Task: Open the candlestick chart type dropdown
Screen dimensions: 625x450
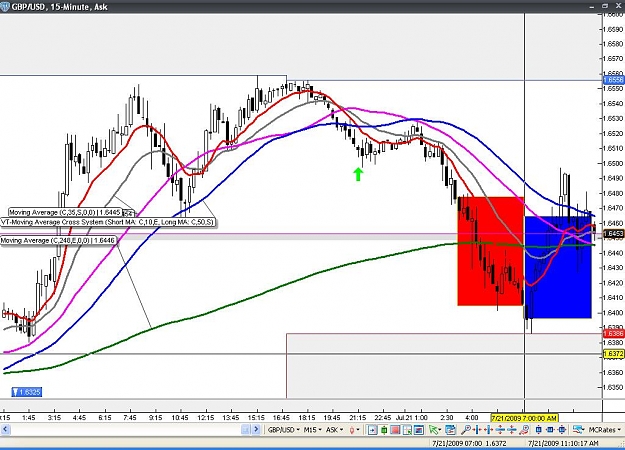Action: pyautogui.click(x=354, y=430)
